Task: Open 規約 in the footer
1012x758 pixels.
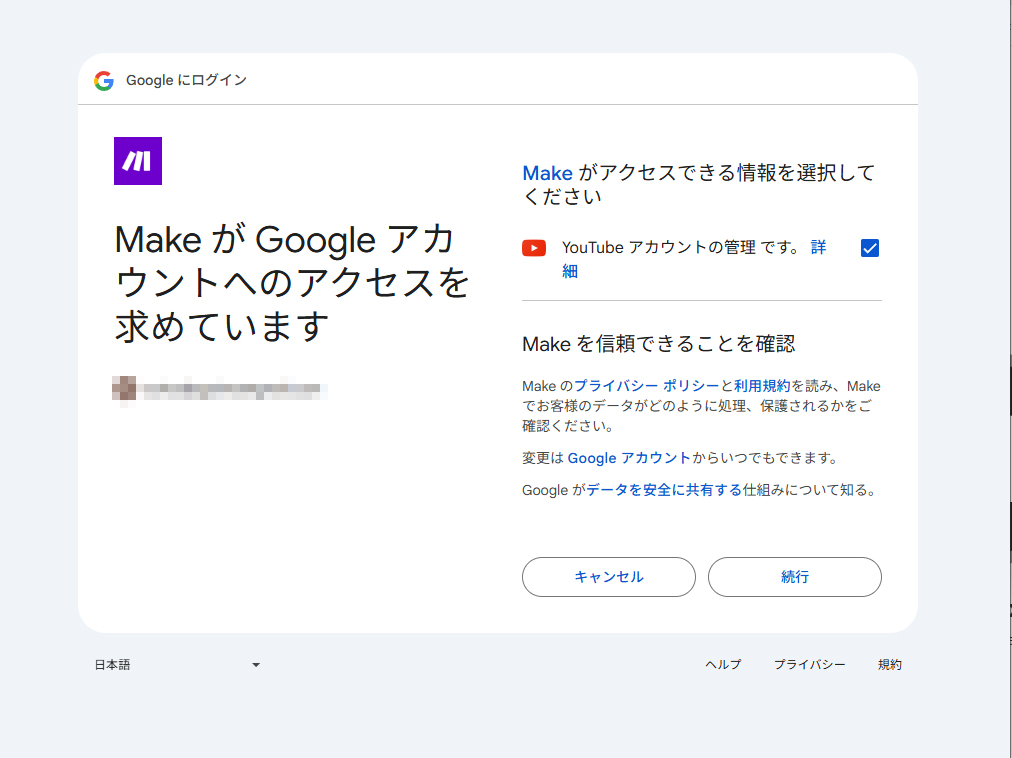Action: 889,665
